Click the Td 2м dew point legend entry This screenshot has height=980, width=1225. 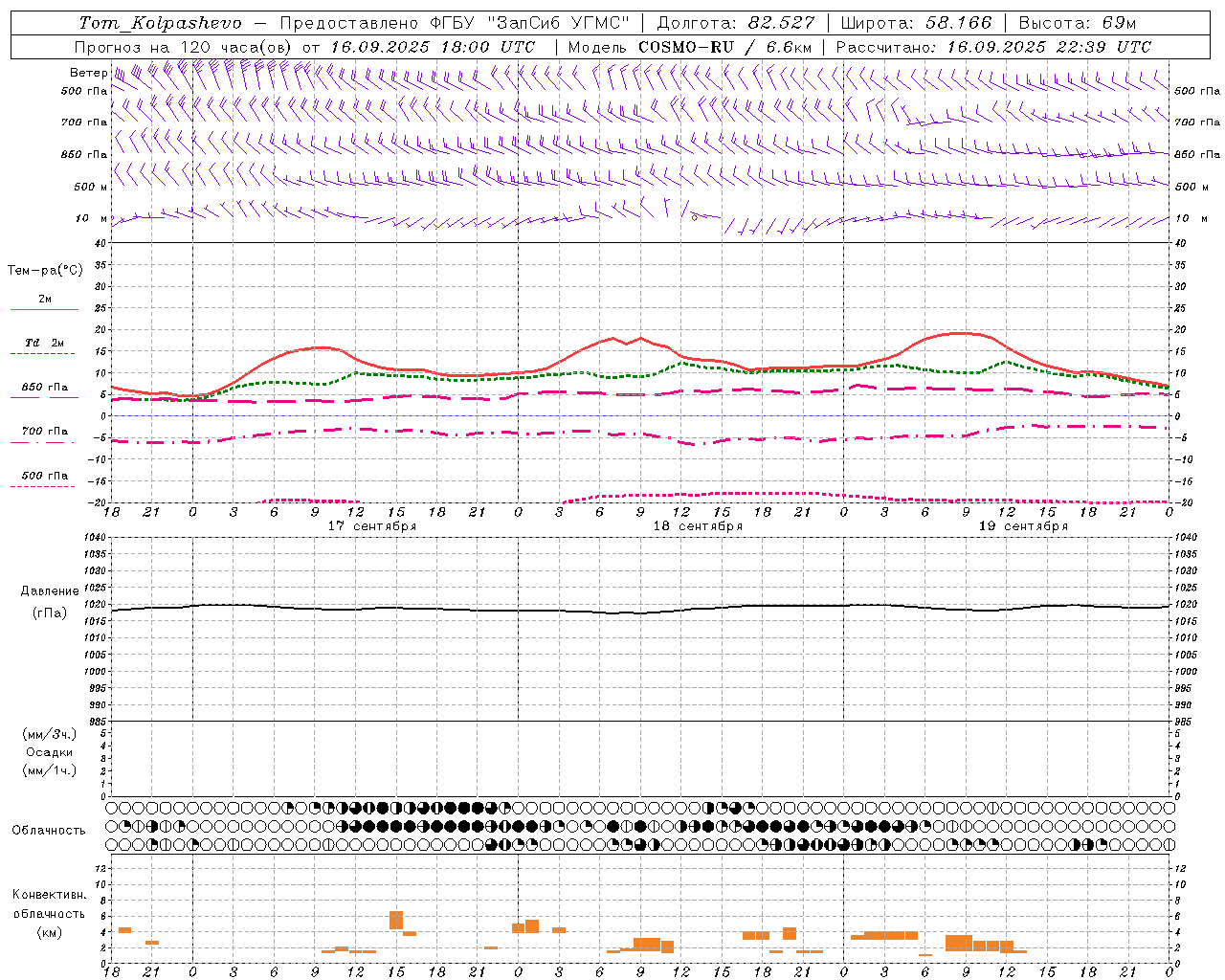(44, 343)
